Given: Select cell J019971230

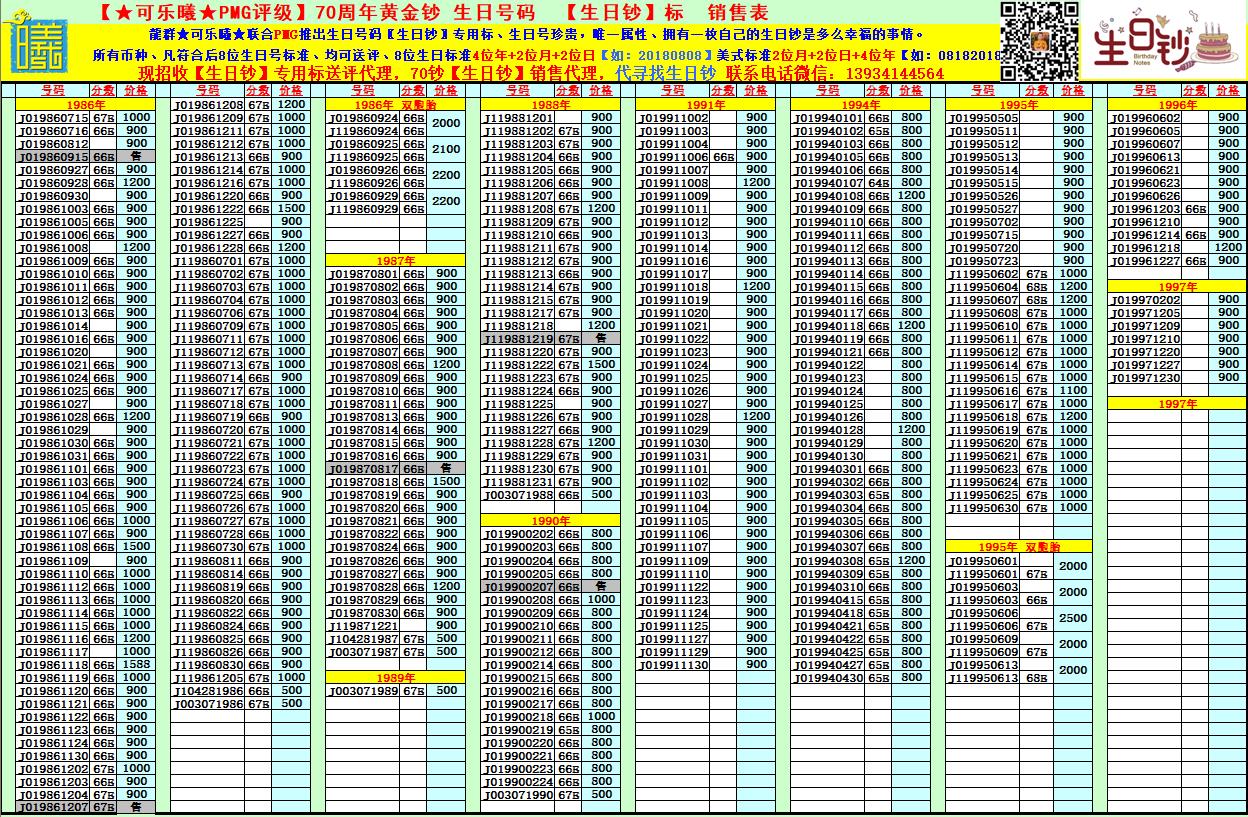Looking at the screenshot, I should [x=1146, y=378].
